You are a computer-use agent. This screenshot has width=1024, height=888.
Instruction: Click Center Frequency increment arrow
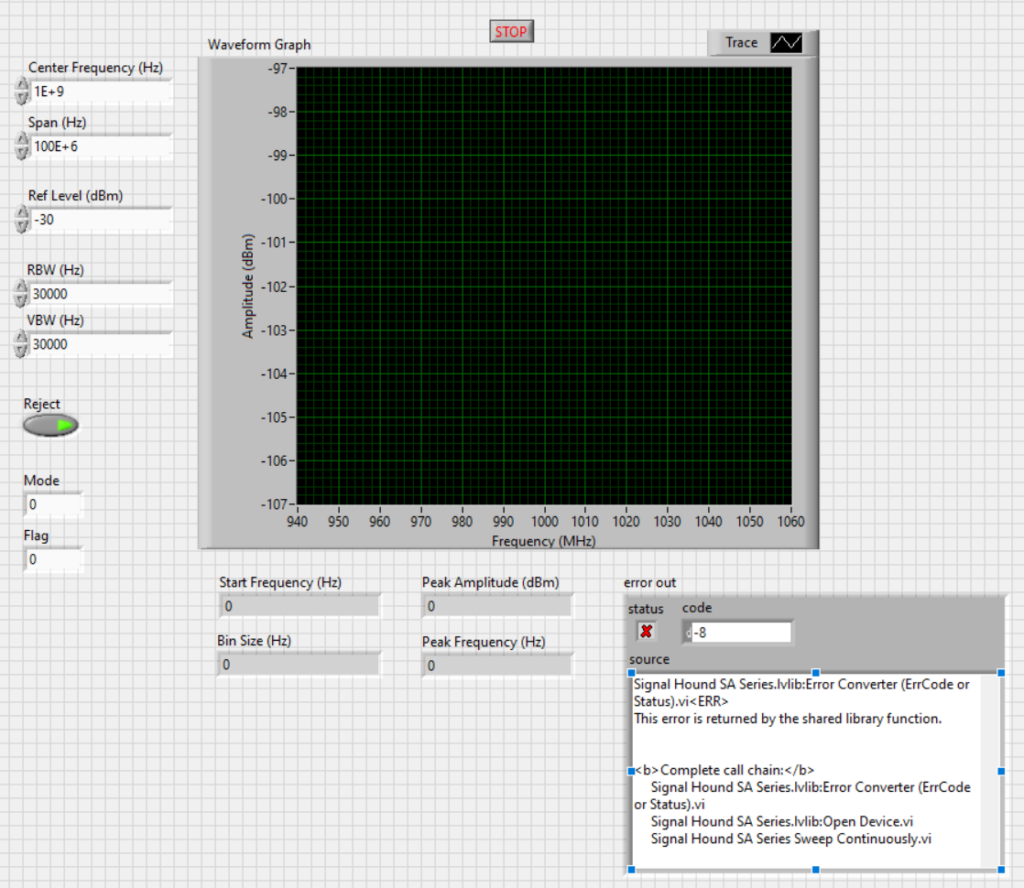[20, 86]
